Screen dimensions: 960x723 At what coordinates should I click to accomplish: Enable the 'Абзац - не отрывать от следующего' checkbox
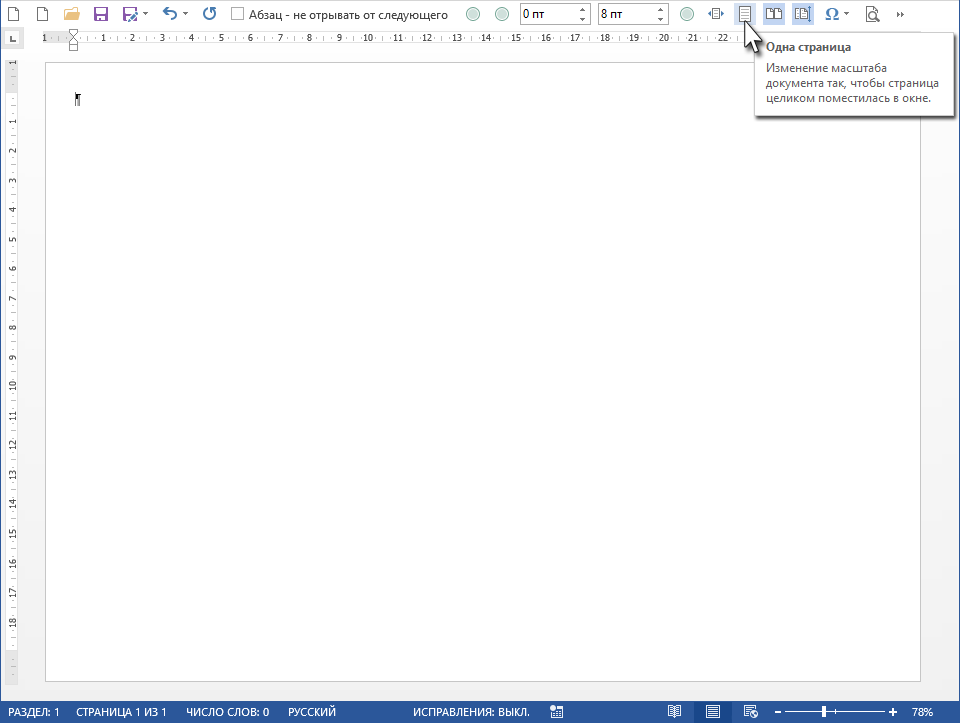(238, 13)
